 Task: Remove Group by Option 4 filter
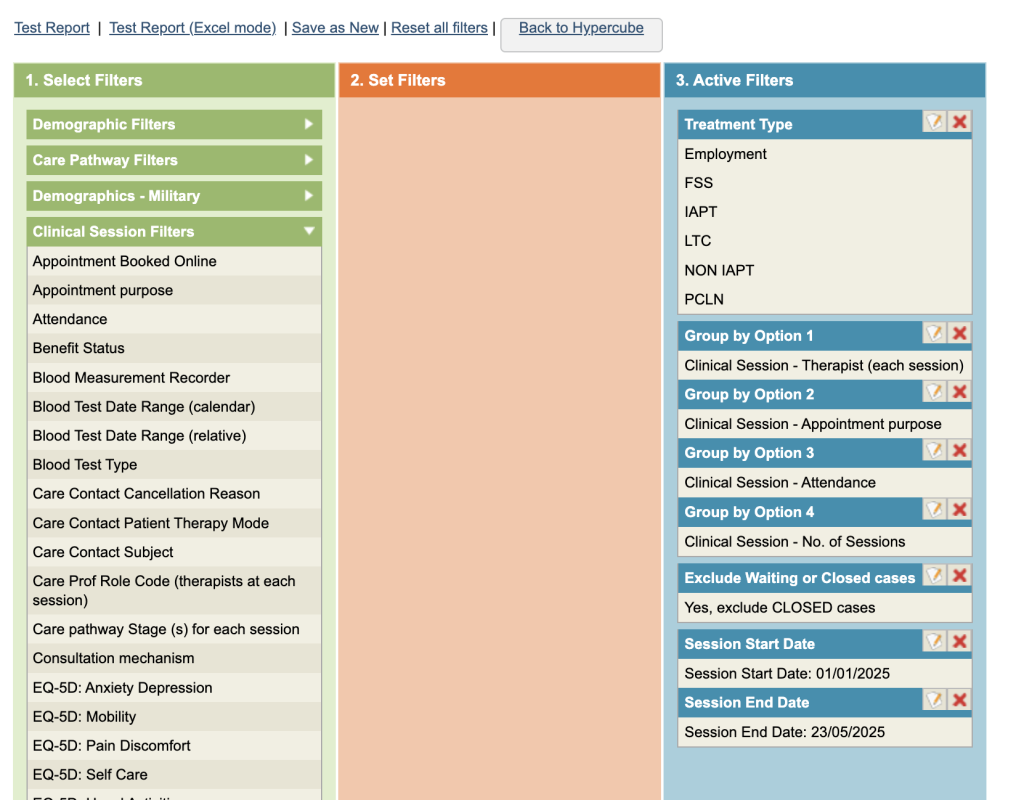pyautogui.click(x=959, y=510)
